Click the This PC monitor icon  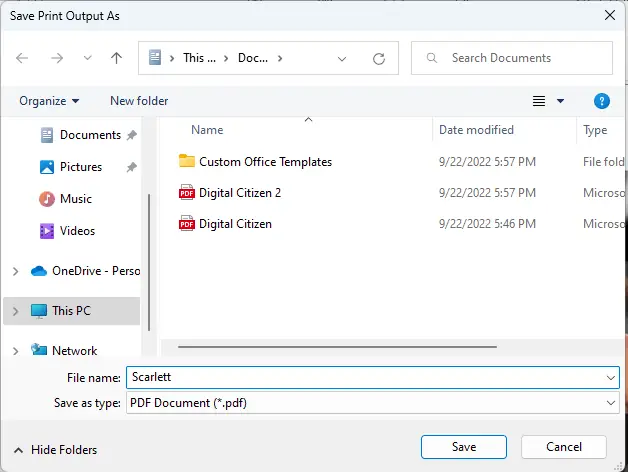tap(39, 311)
